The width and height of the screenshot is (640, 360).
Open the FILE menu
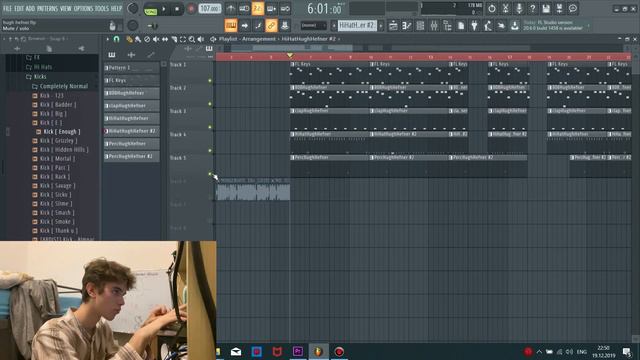[x=8, y=8]
